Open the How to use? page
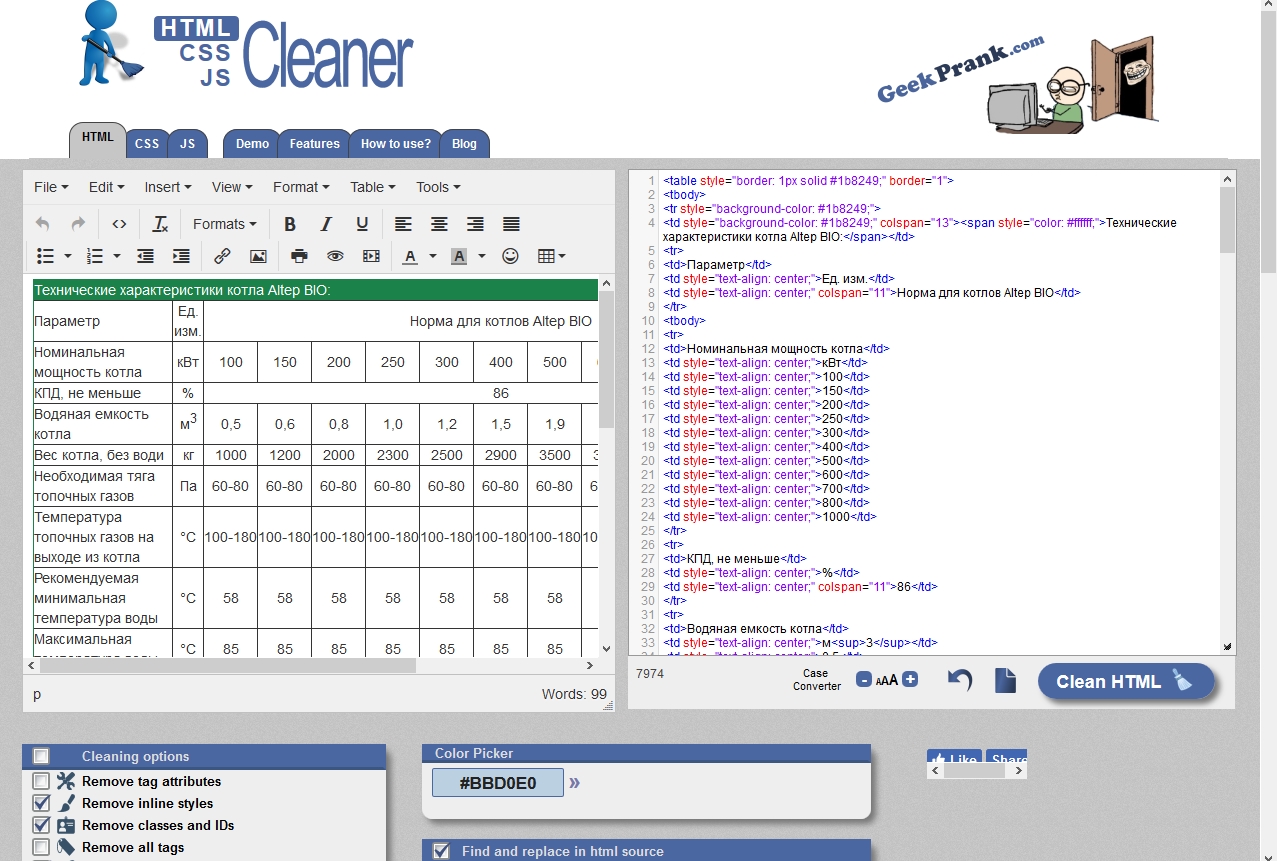The width and height of the screenshot is (1277, 861). [x=396, y=144]
